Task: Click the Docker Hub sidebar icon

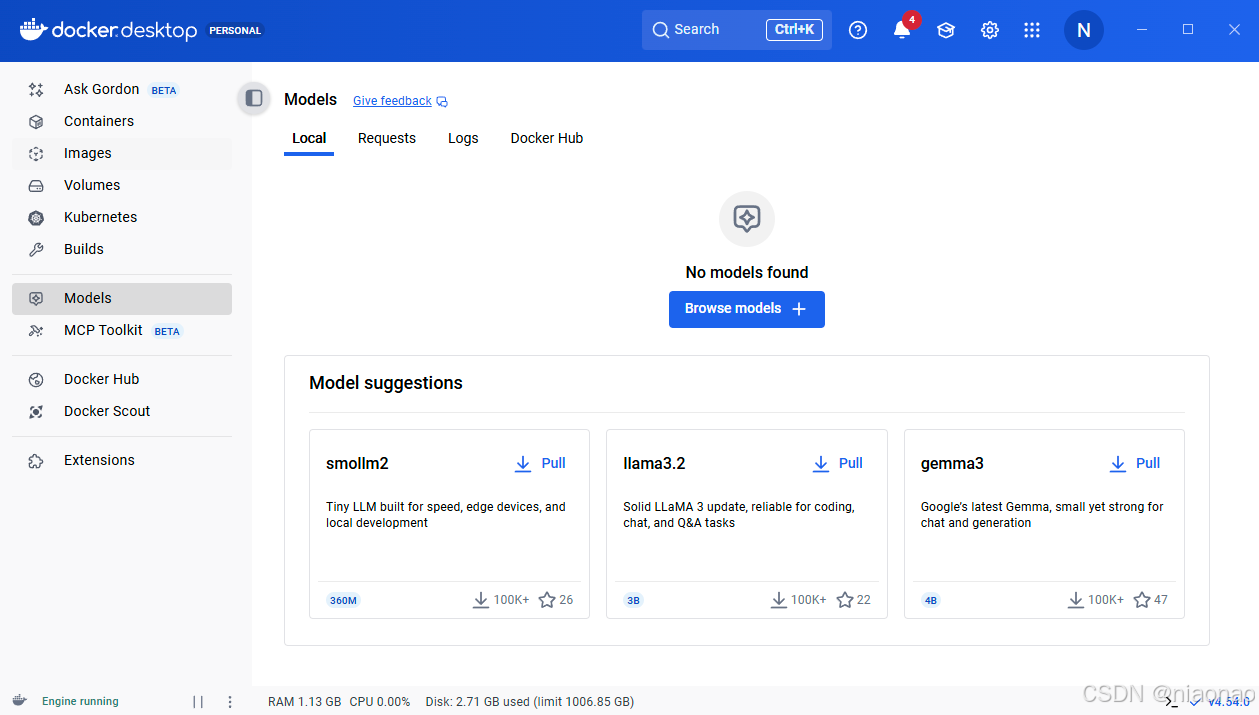Action: click(36, 379)
